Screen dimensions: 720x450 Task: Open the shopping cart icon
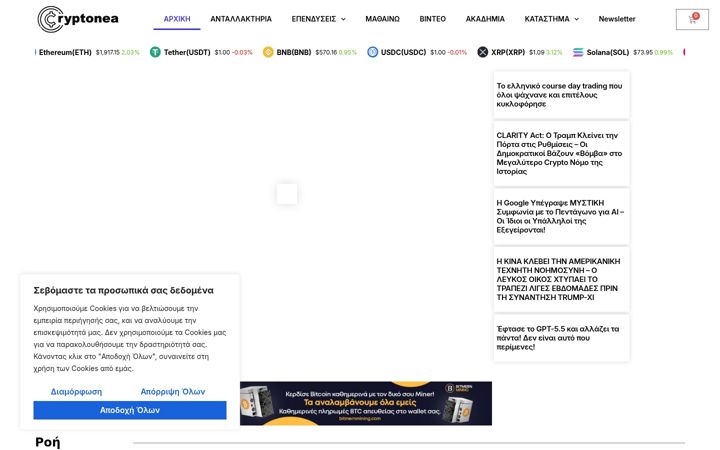692,19
